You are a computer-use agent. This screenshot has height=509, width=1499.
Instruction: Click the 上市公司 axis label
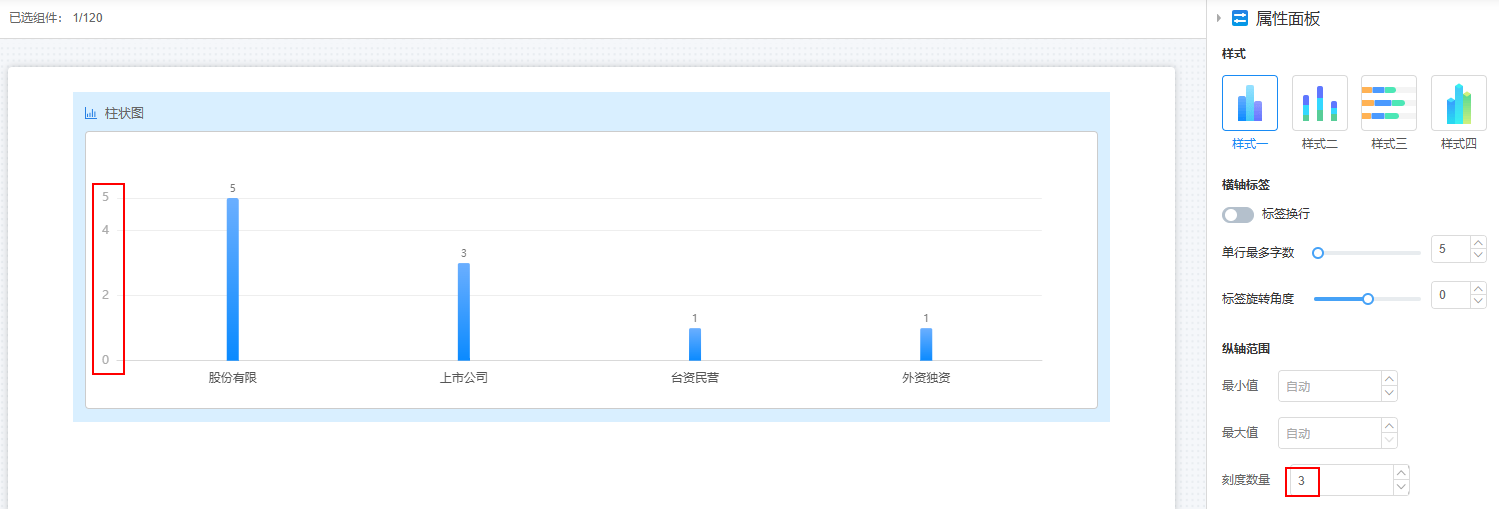[464, 378]
